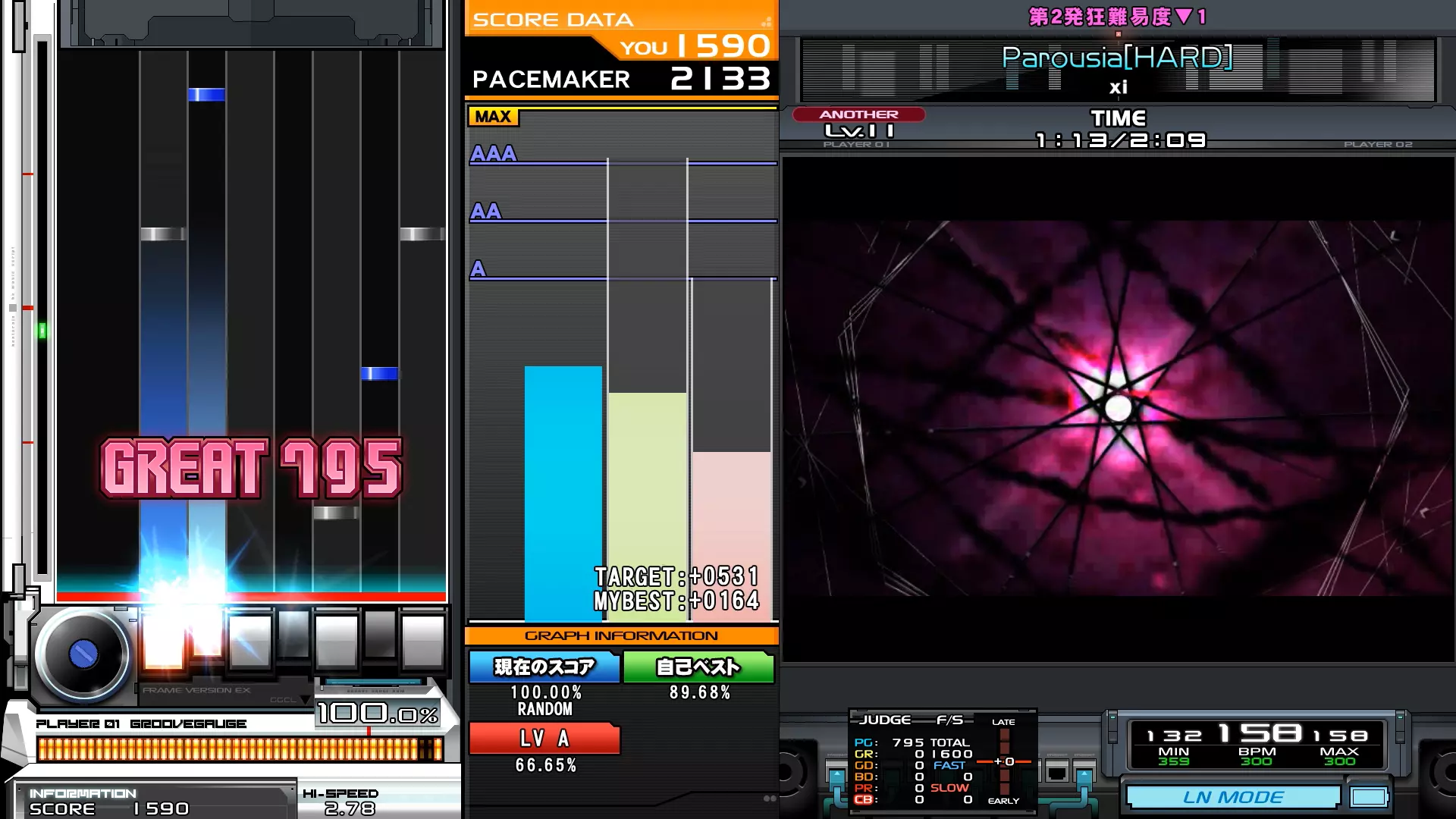Image resolution: width=1456 pixels, height=819 pixels.
Task: Click the HI-SPEED 2.78 value
Action: (x=350, y=808)
